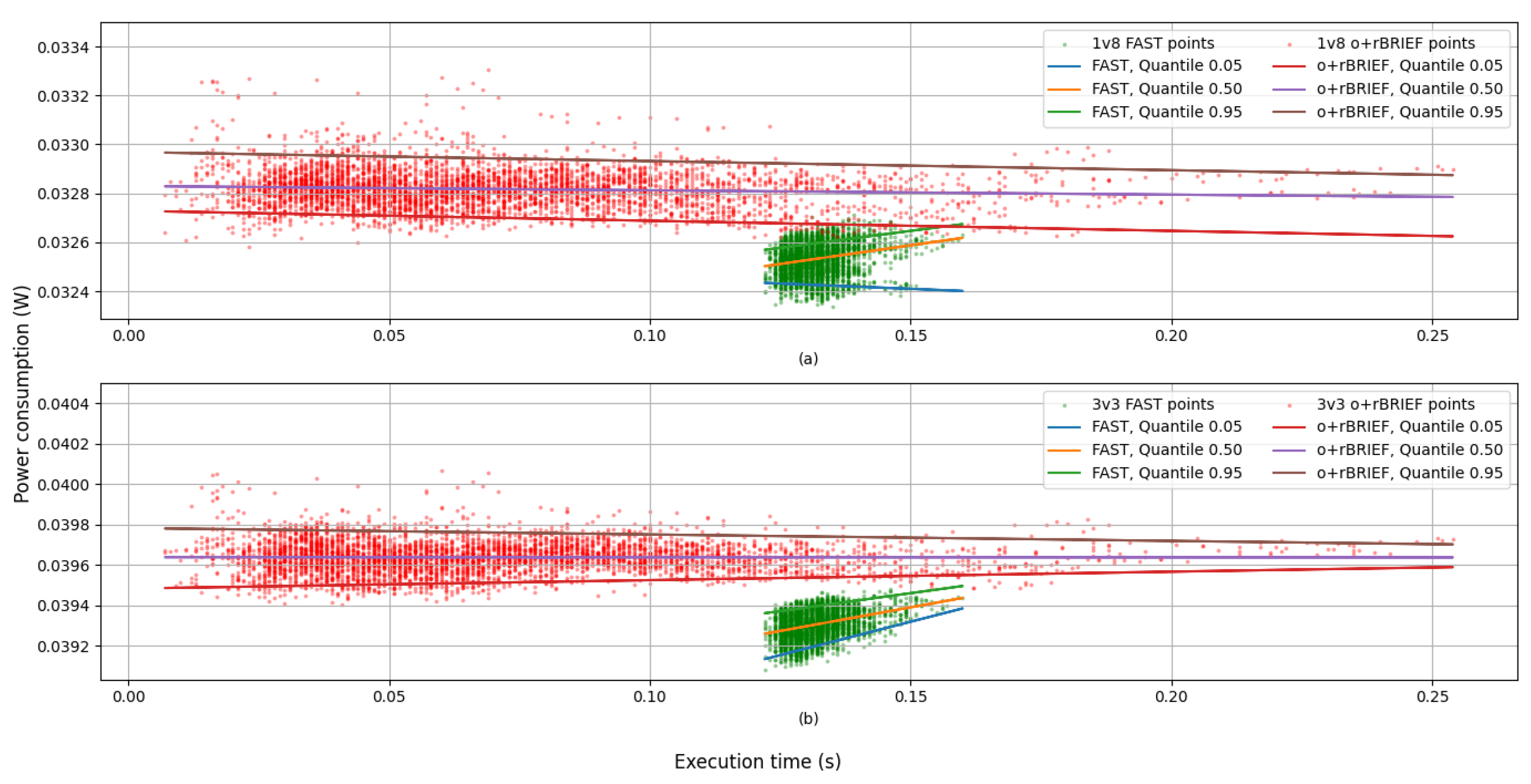1531x784 pixels.
Task: Click the y-axis tick label 0.0394
Action: pos(64,606)
